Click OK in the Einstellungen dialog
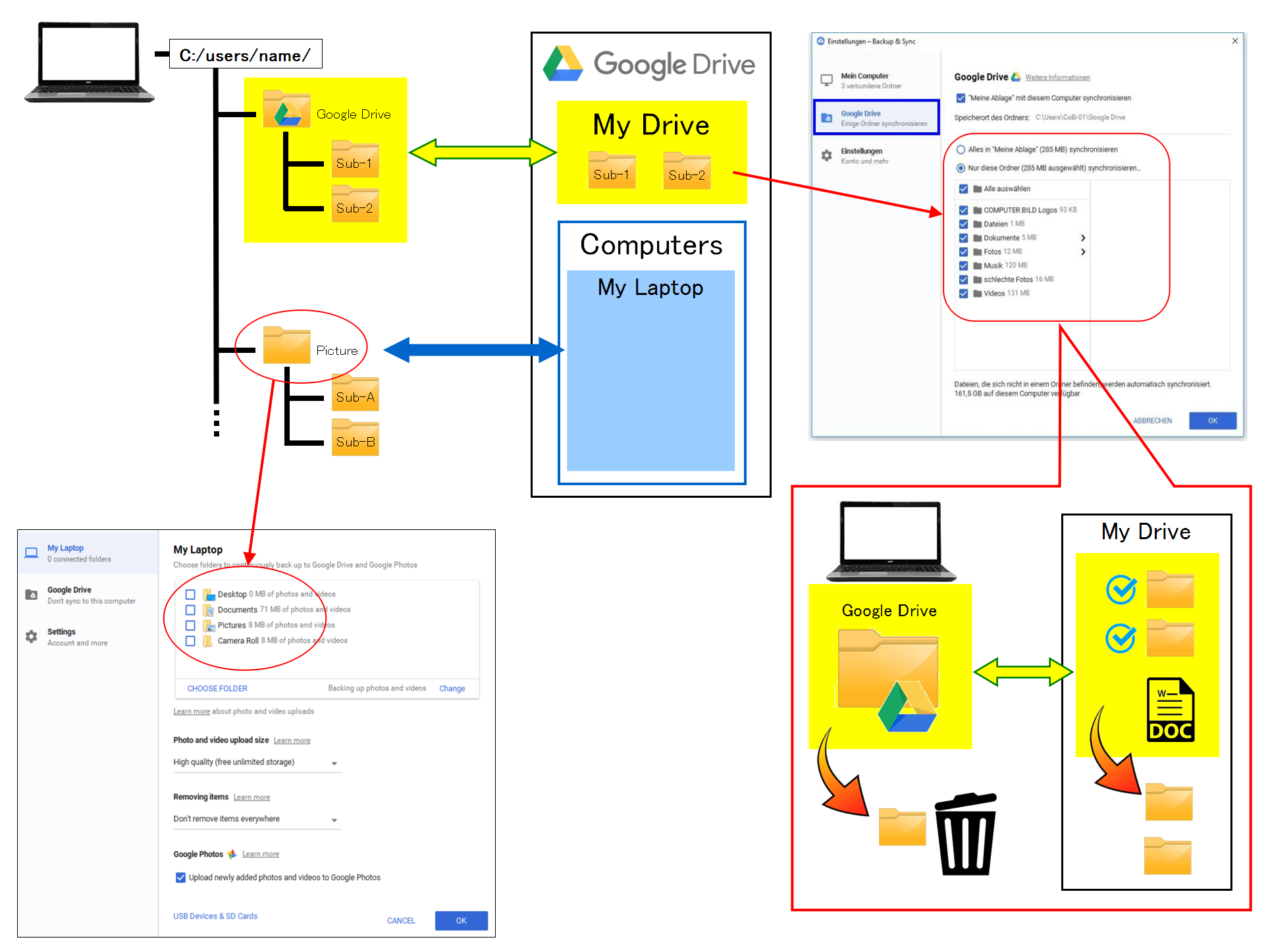The width and height of the screenshot is (1268, 952). 1213,421
